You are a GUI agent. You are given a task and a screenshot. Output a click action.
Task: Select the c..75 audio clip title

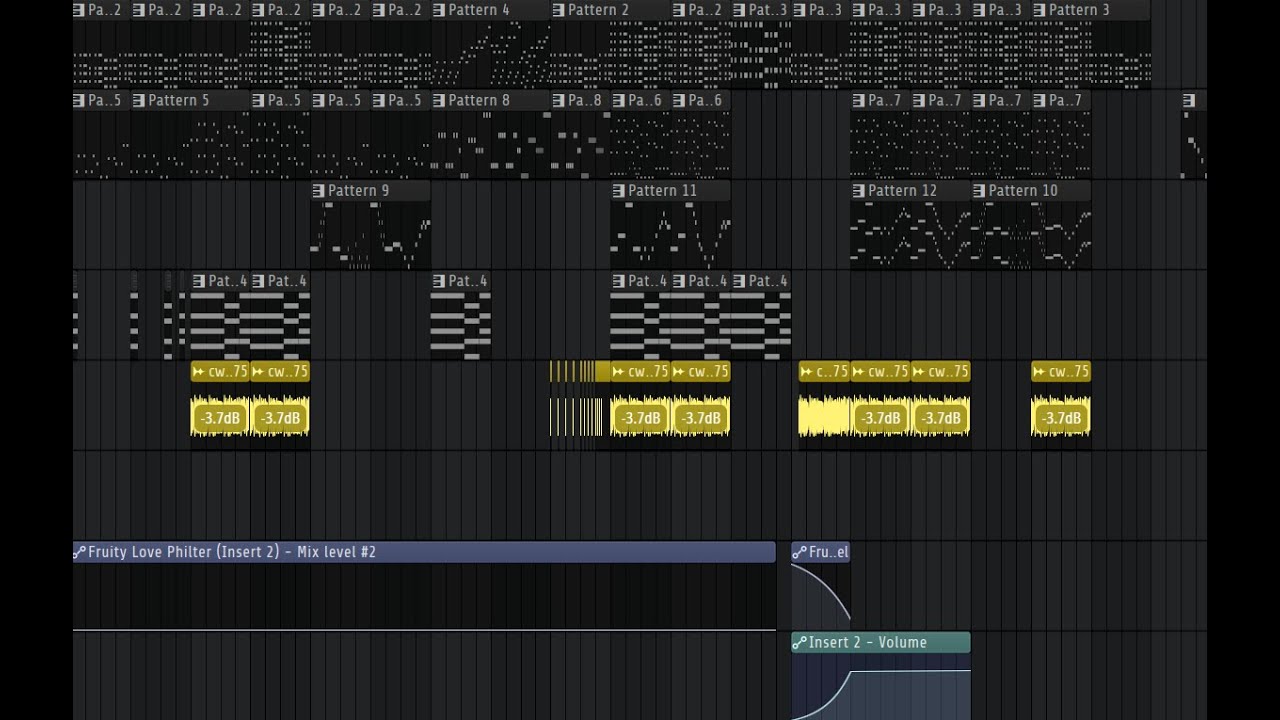[832, 372]
